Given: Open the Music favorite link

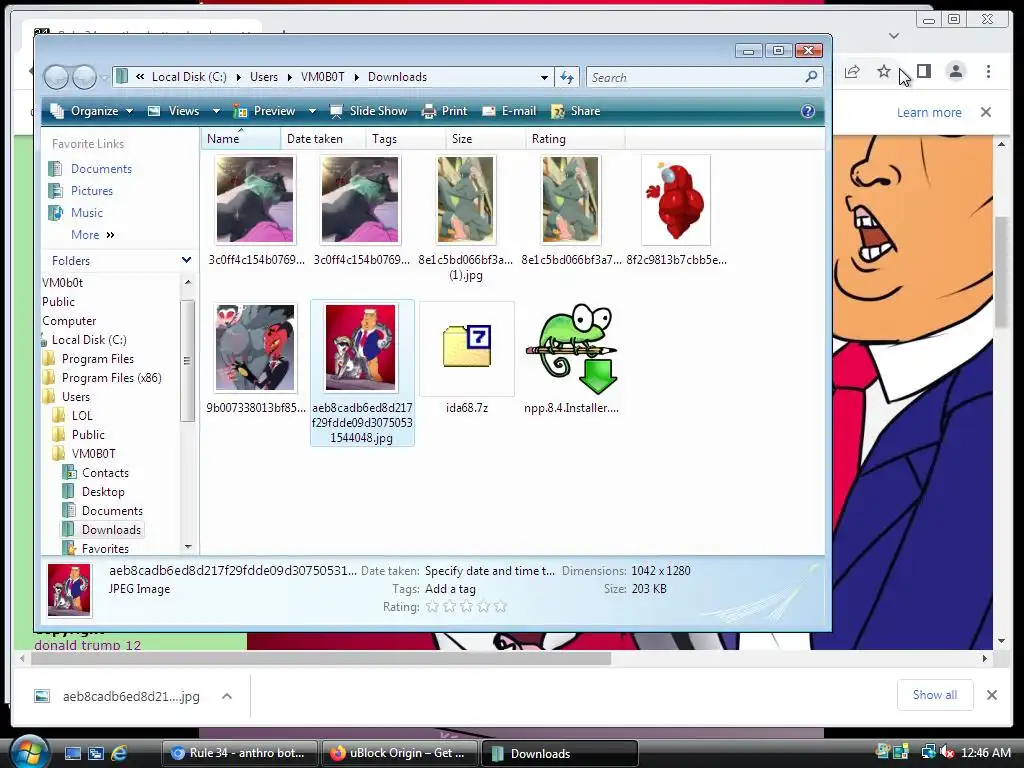Looking at the screenshot, I should (x=87, y=213).
